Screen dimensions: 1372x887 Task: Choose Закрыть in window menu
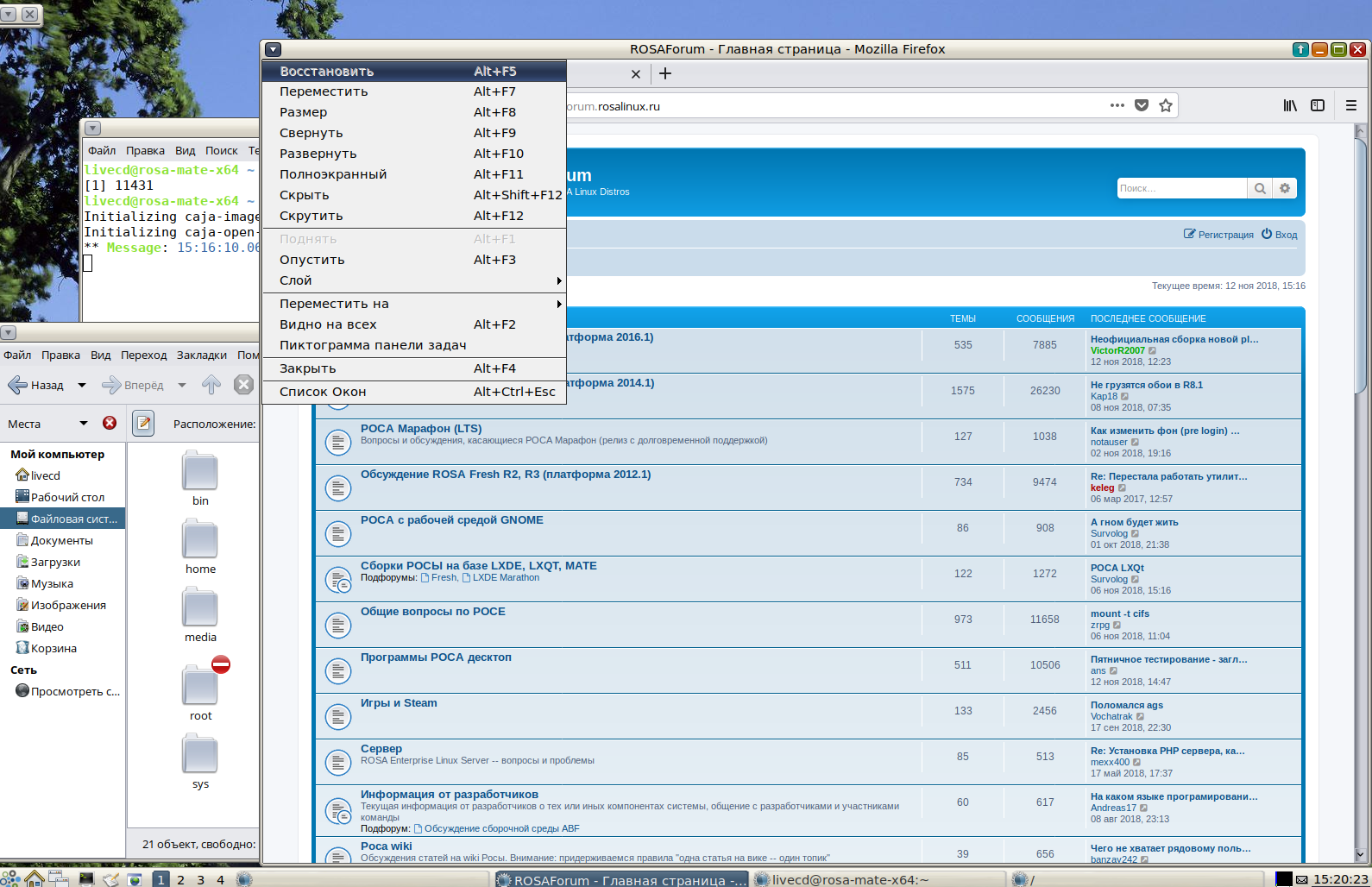(414, 368)
